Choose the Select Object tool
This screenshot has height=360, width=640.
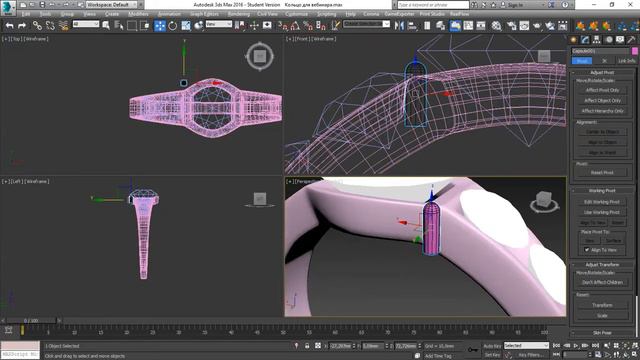click(x=106, y=26)
